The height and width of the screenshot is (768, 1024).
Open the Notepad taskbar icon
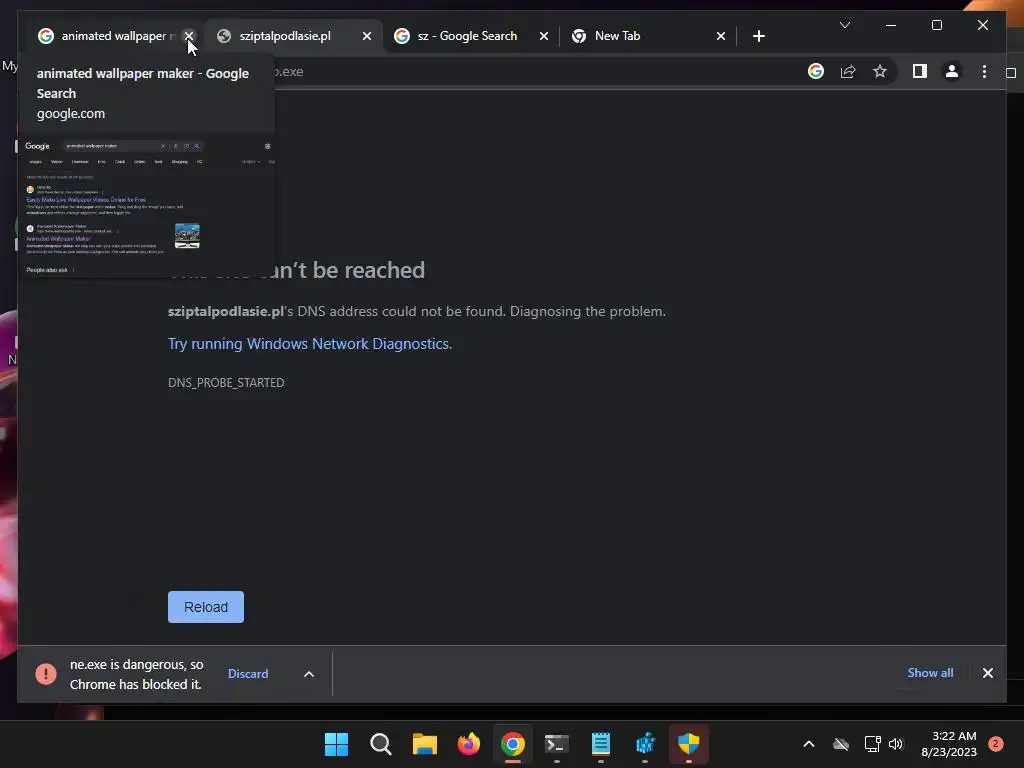[601, 744]
